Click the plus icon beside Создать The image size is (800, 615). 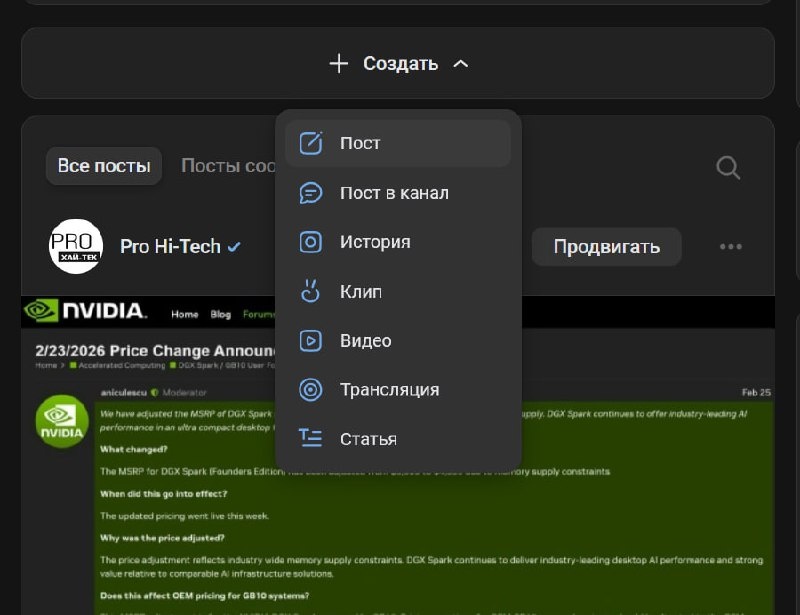pyautogui.click(x=339, y=64)
